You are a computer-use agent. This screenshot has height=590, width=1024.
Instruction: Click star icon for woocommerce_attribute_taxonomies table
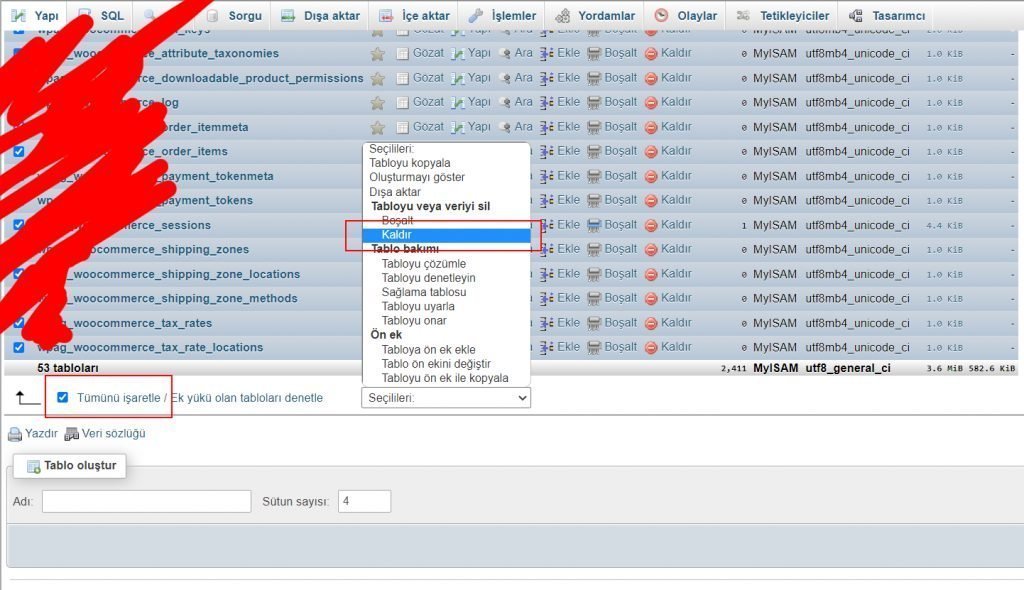(x=377, y=53)
